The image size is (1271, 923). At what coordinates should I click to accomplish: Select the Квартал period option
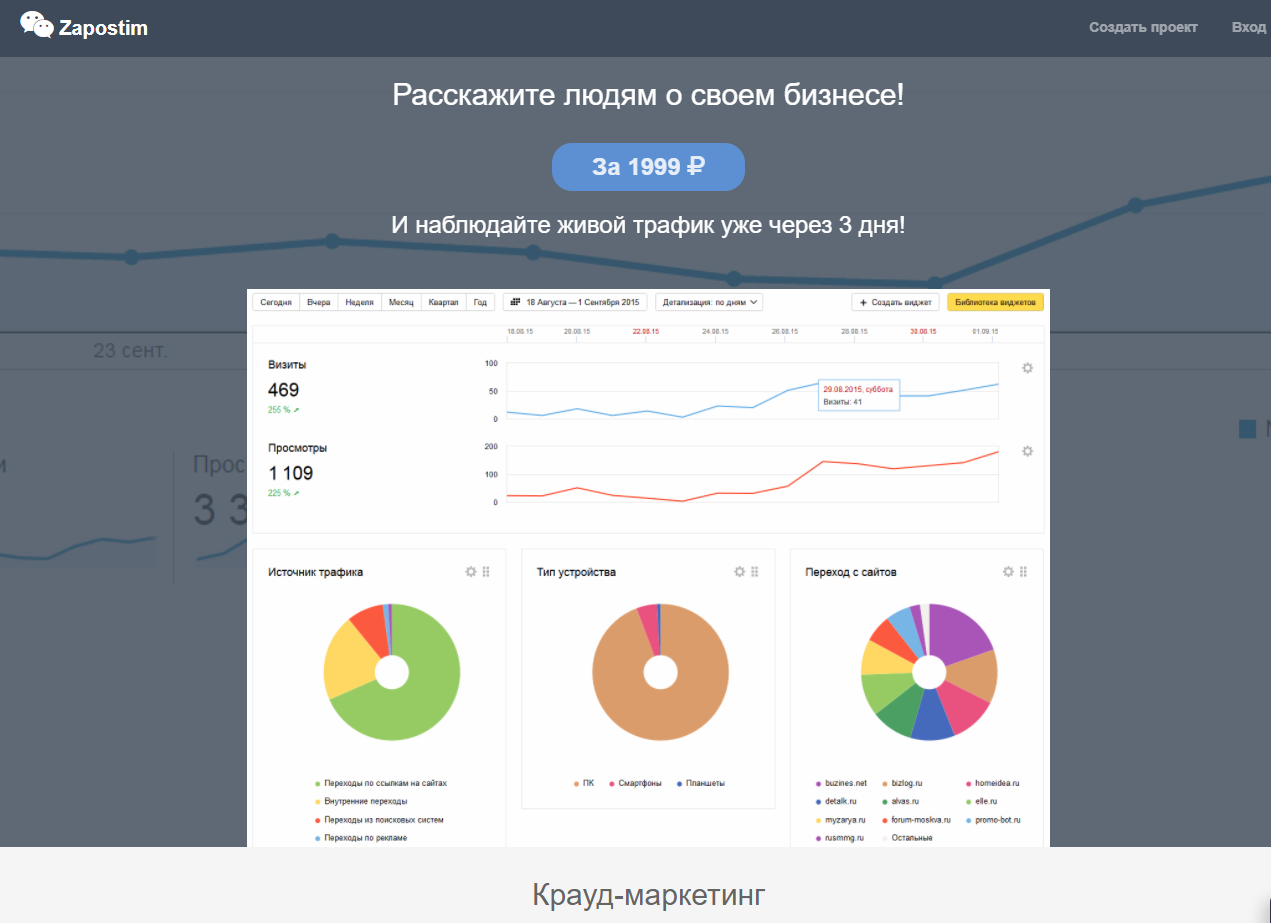coord(443,302)
